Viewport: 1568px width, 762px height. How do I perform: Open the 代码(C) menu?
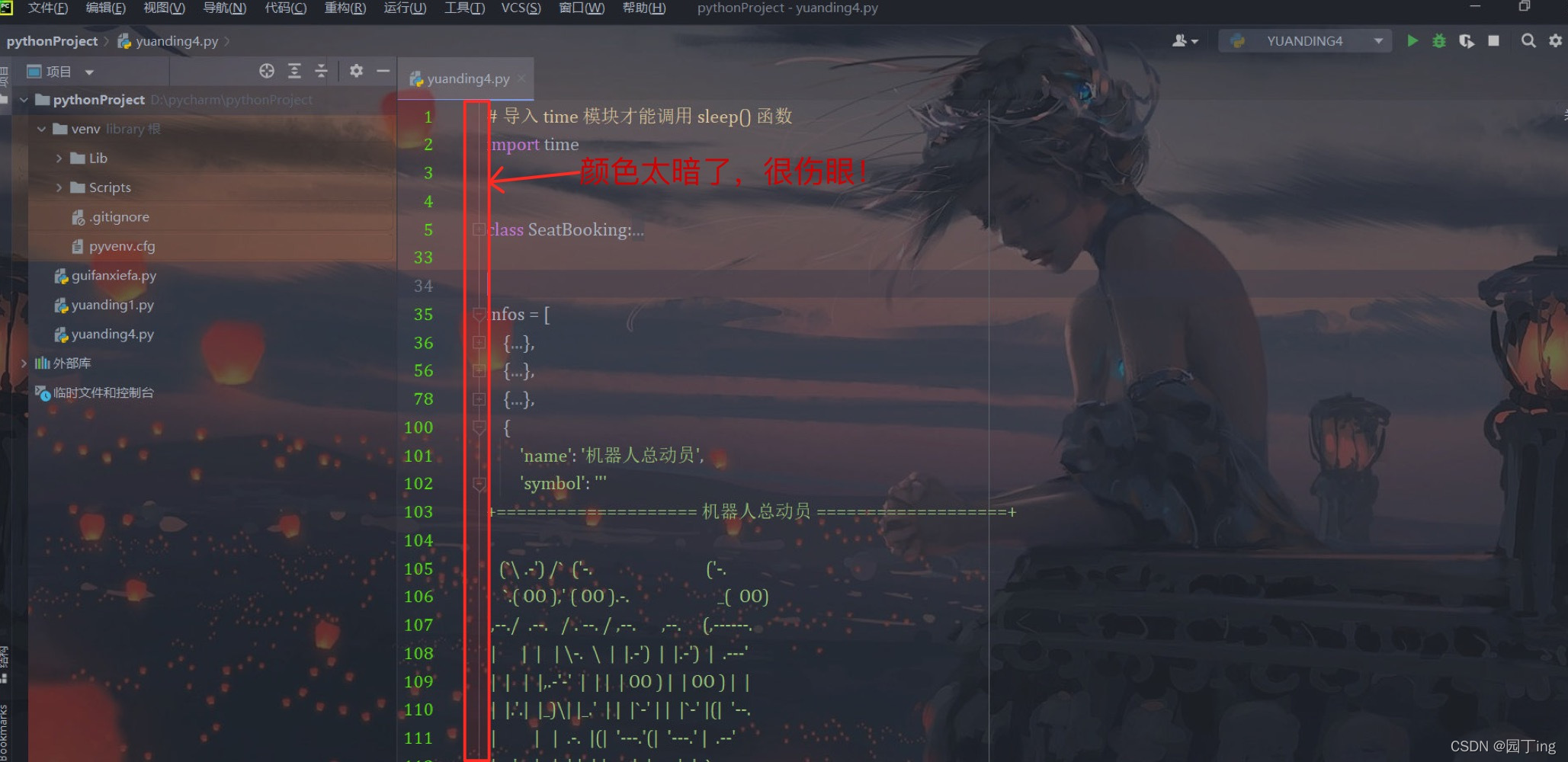285,8
